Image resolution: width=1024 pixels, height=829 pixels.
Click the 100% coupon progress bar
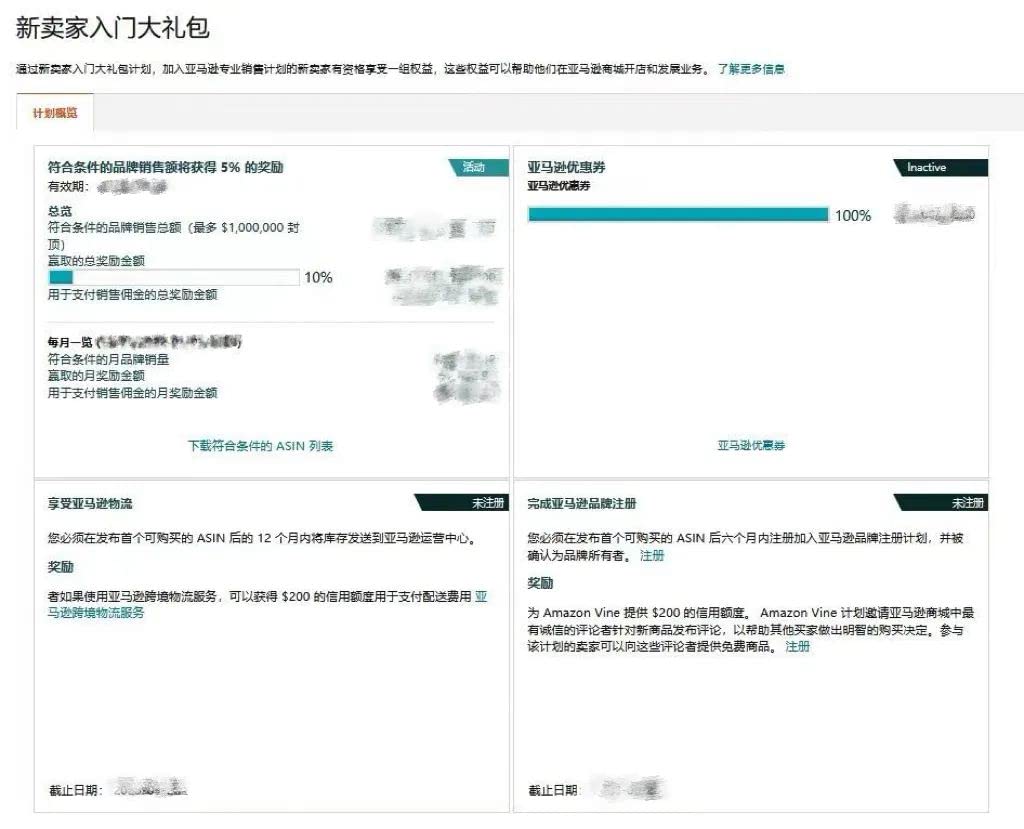(x=678, y=215)
